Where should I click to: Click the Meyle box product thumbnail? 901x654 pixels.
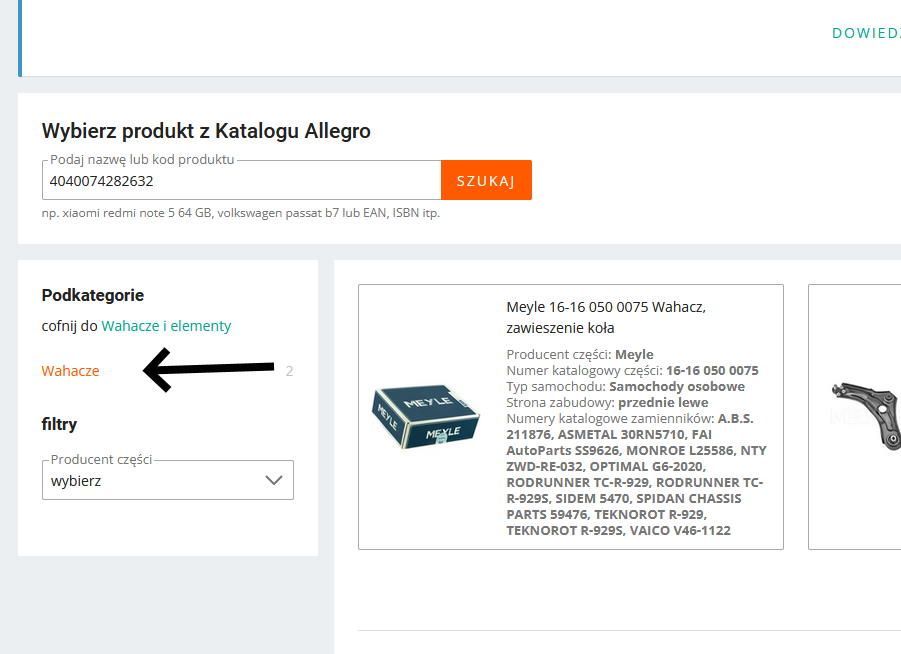[x=426, y=417]
